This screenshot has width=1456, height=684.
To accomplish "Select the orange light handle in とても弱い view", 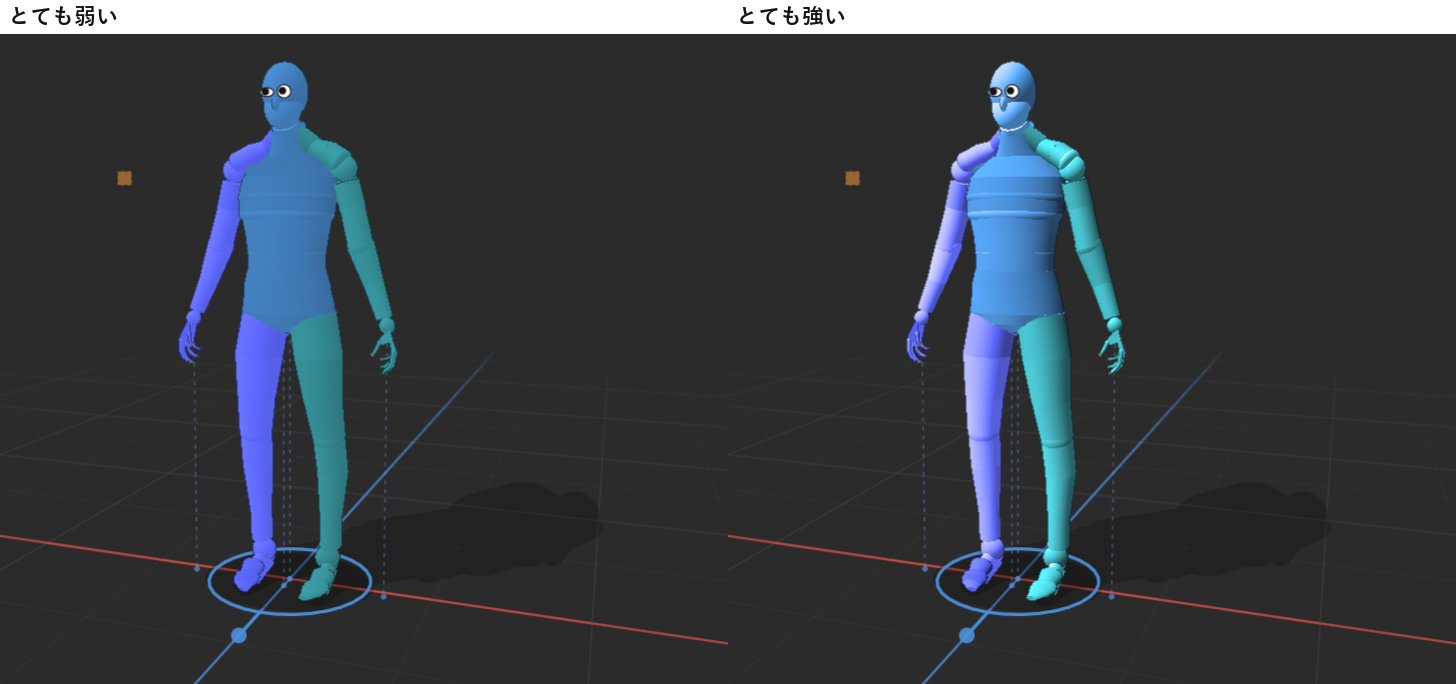I will pos(124,178).
